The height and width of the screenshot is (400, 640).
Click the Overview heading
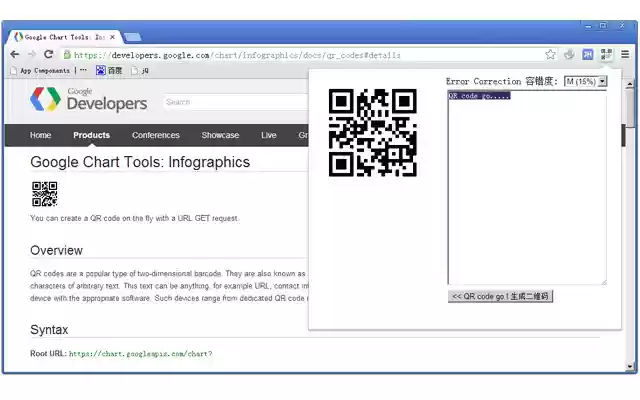56,250
